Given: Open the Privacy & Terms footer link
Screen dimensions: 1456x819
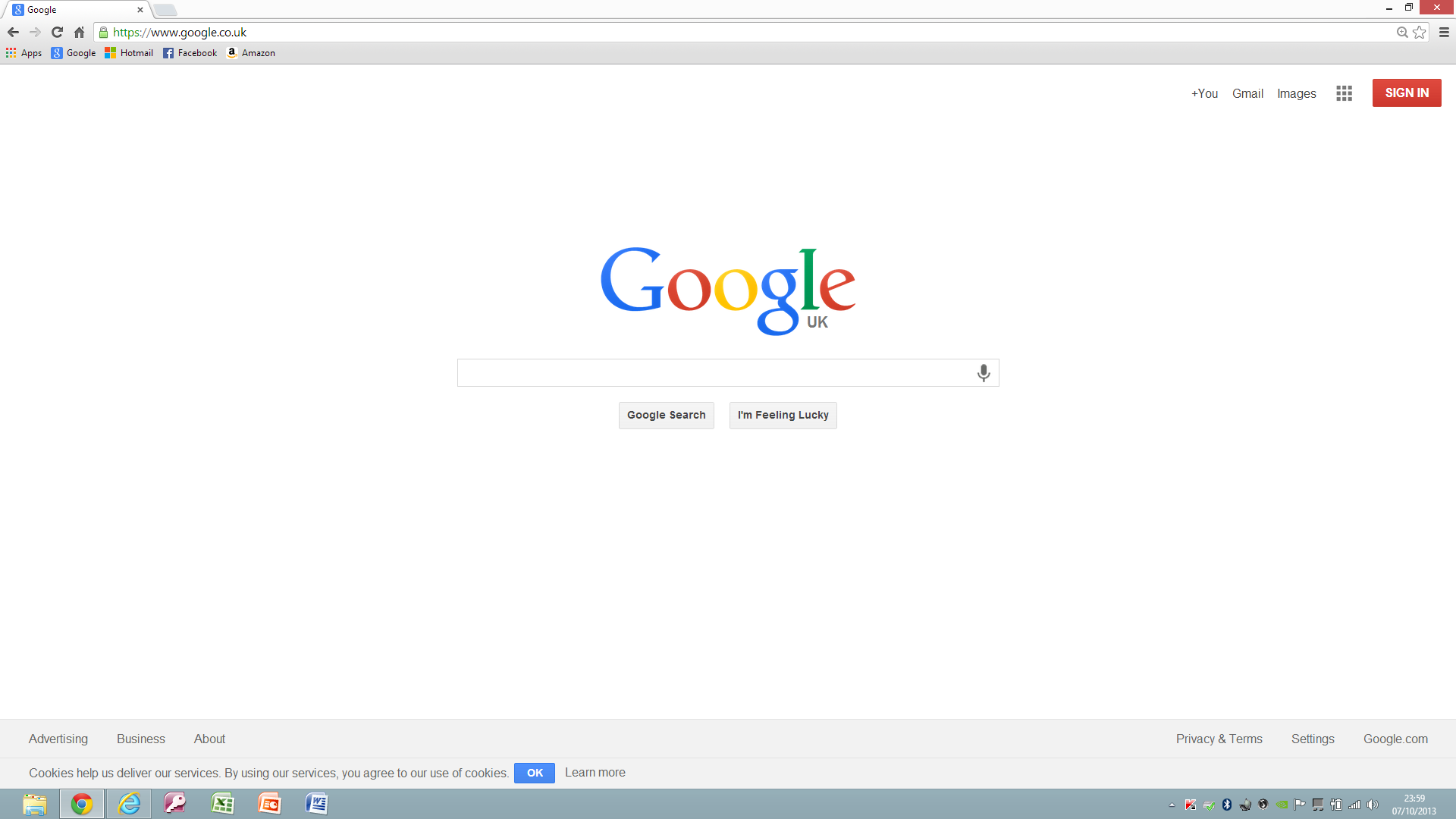Looking at the screenshot, I should [1219, 739].
